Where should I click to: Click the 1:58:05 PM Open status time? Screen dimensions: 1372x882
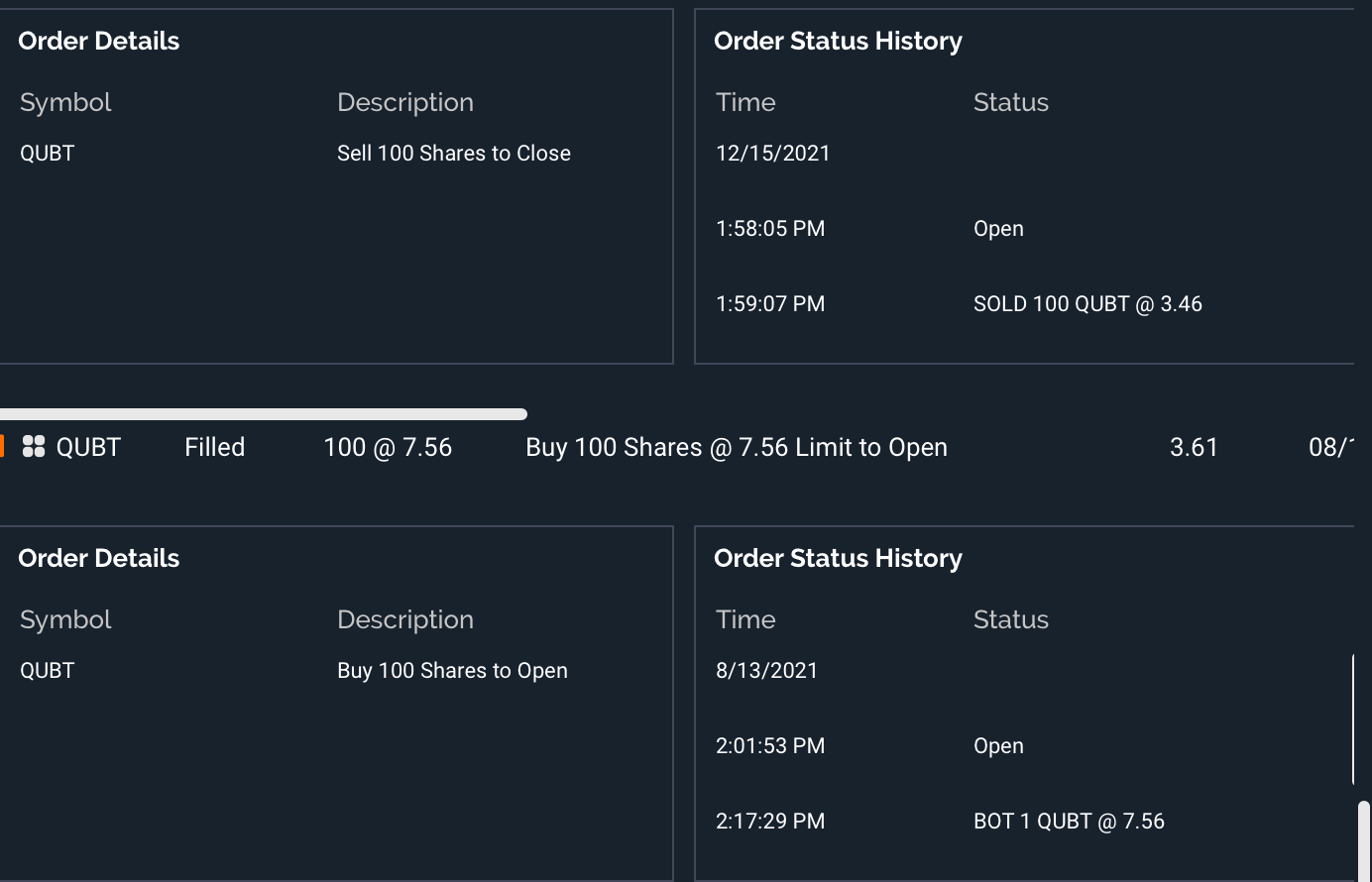pos(770,229)
